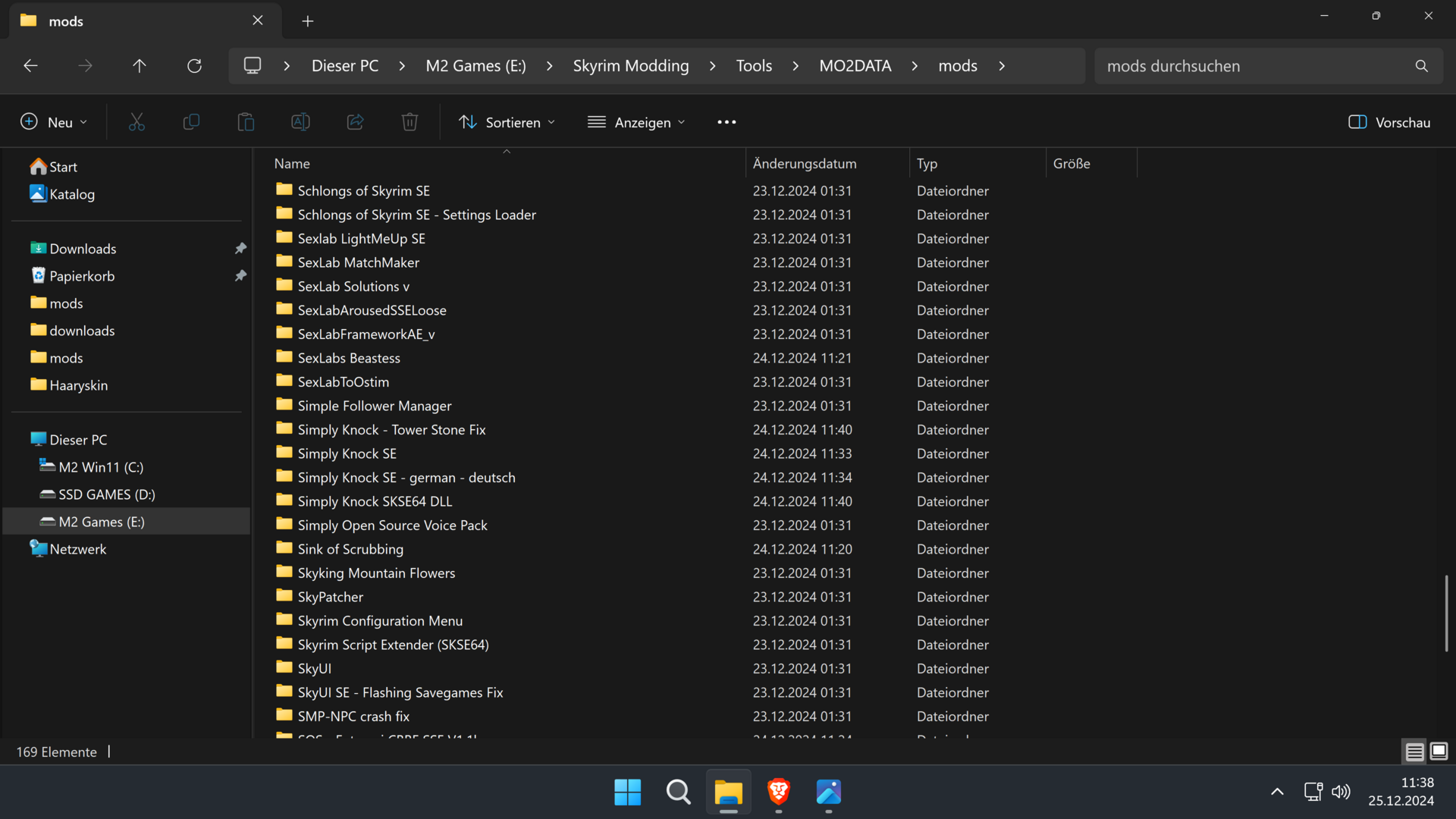The width and height of the screenshot is (1456, 819).
Task: Switch to large thumbnails view icon
Action: pyautogui.click(x=1439, y=752)
